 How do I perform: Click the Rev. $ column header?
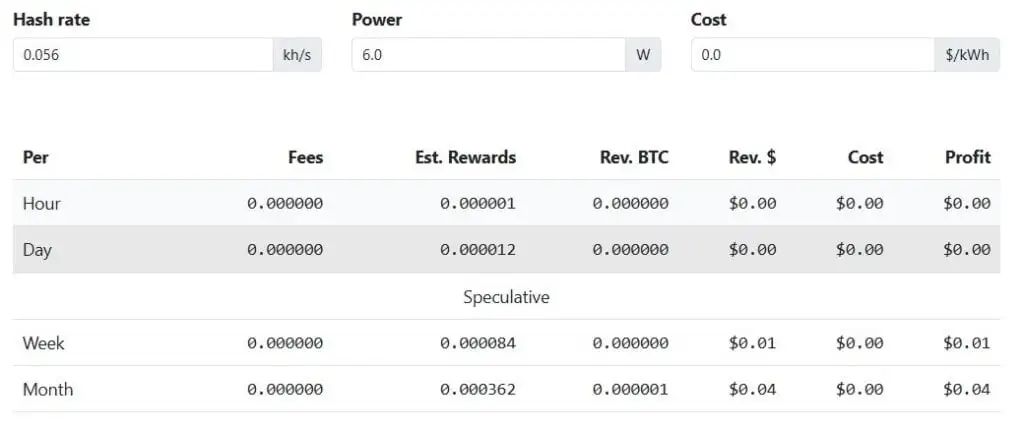tap(752, 157)
